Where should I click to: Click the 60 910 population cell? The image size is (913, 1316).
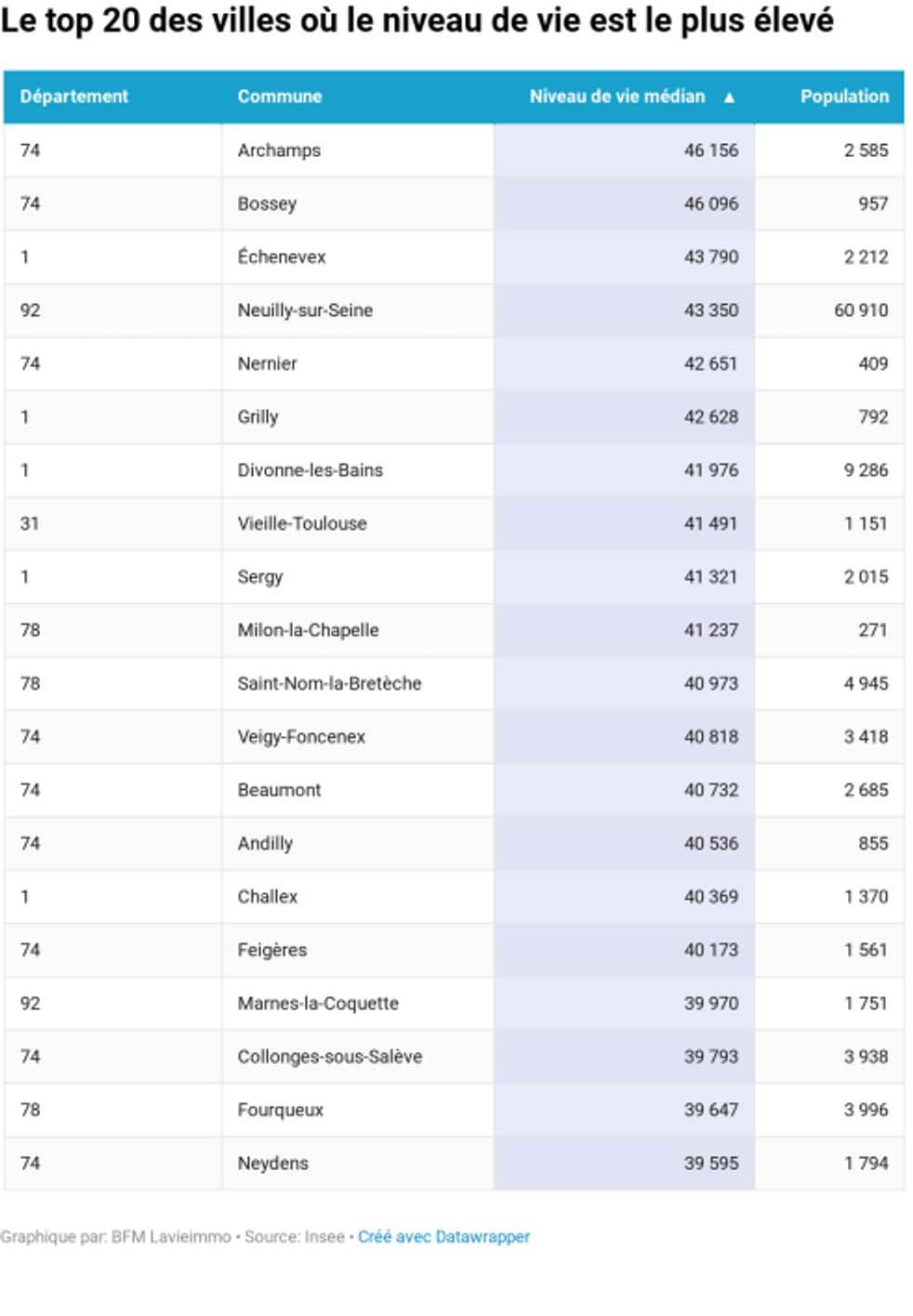(860, 310)
